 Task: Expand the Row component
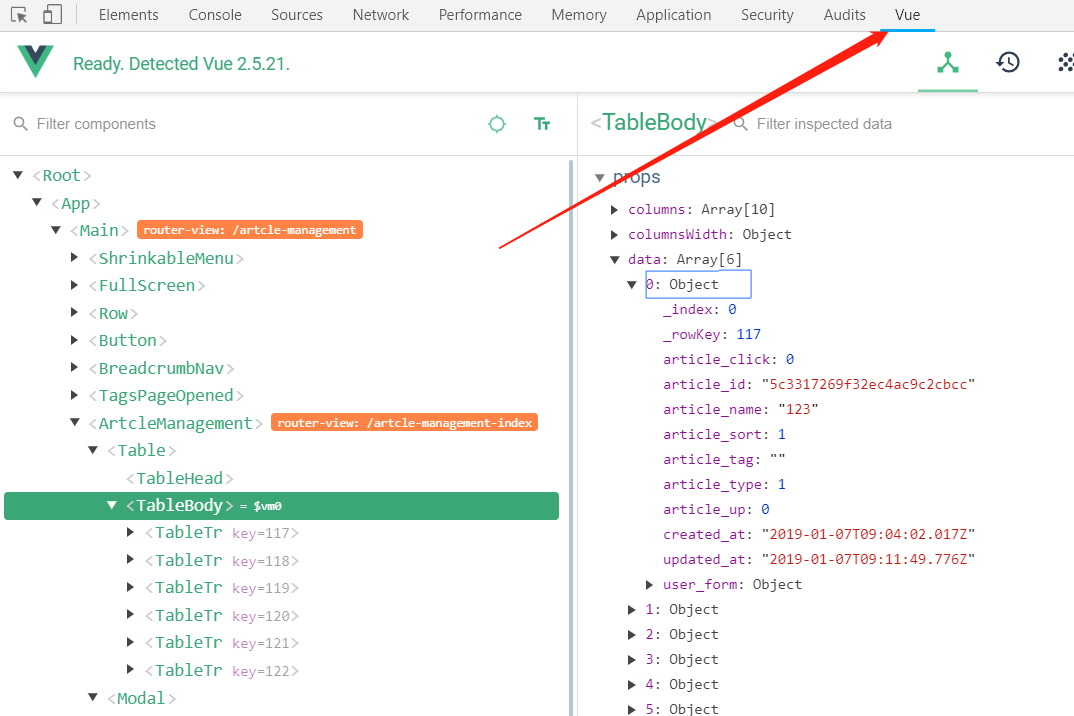coord(75,312)
